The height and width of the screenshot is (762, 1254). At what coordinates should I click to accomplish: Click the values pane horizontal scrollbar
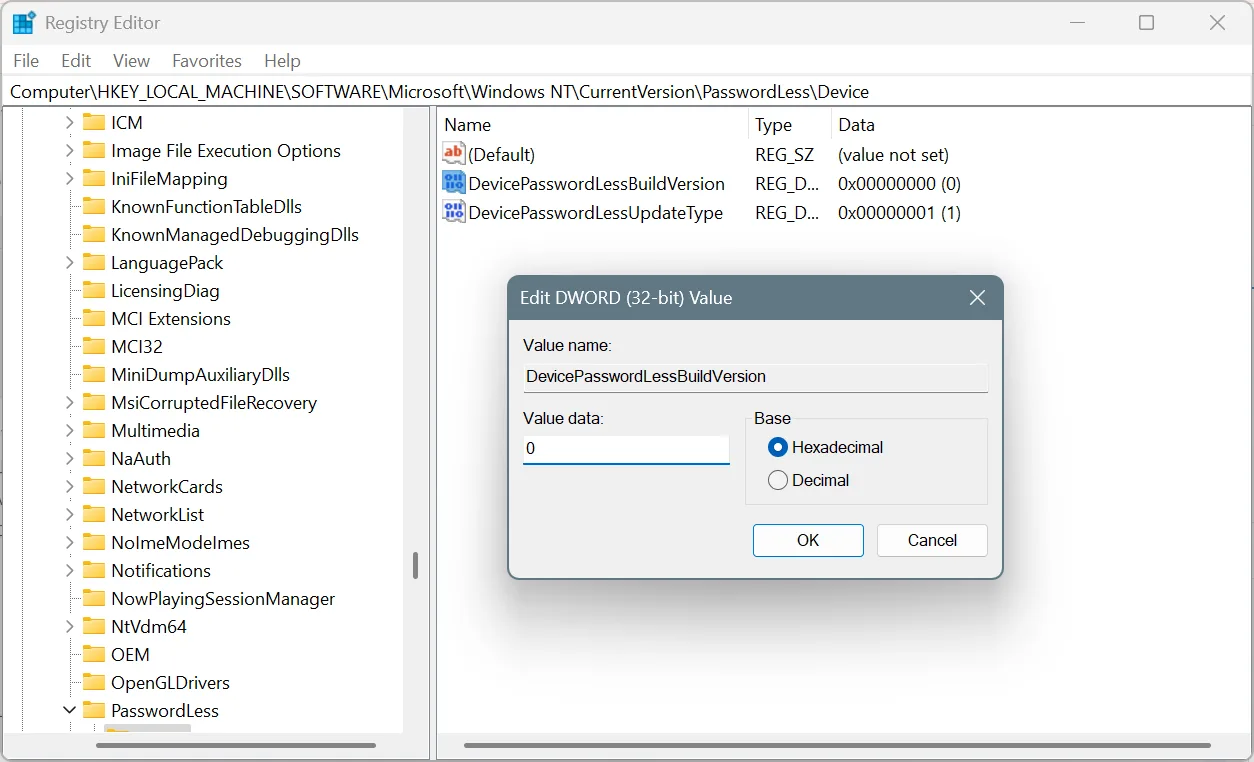coord(838,745)
